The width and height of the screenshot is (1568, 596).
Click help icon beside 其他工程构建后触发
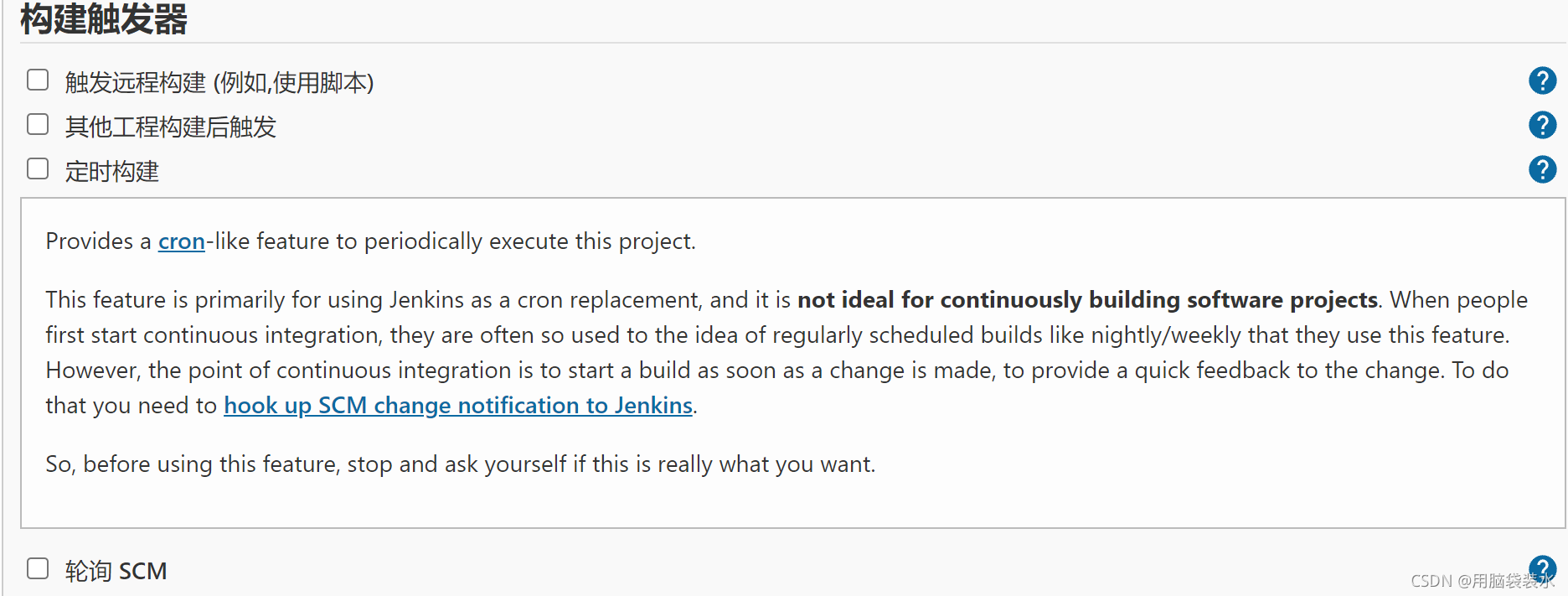click(x=1542, y=126)
